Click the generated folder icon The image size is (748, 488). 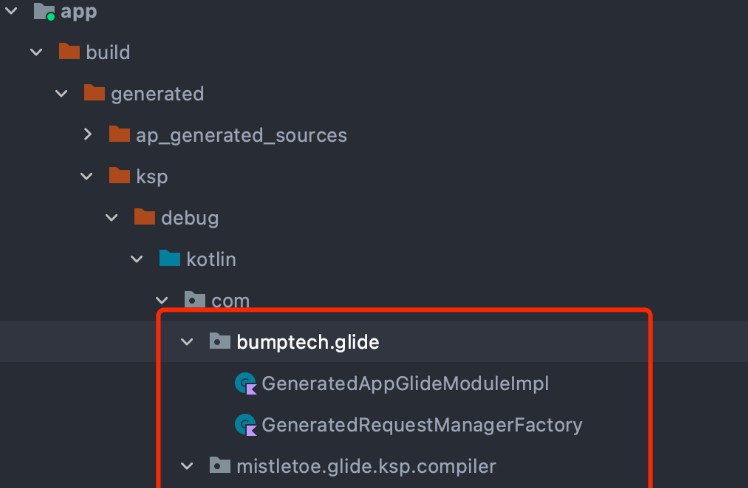tap(94, 93)
